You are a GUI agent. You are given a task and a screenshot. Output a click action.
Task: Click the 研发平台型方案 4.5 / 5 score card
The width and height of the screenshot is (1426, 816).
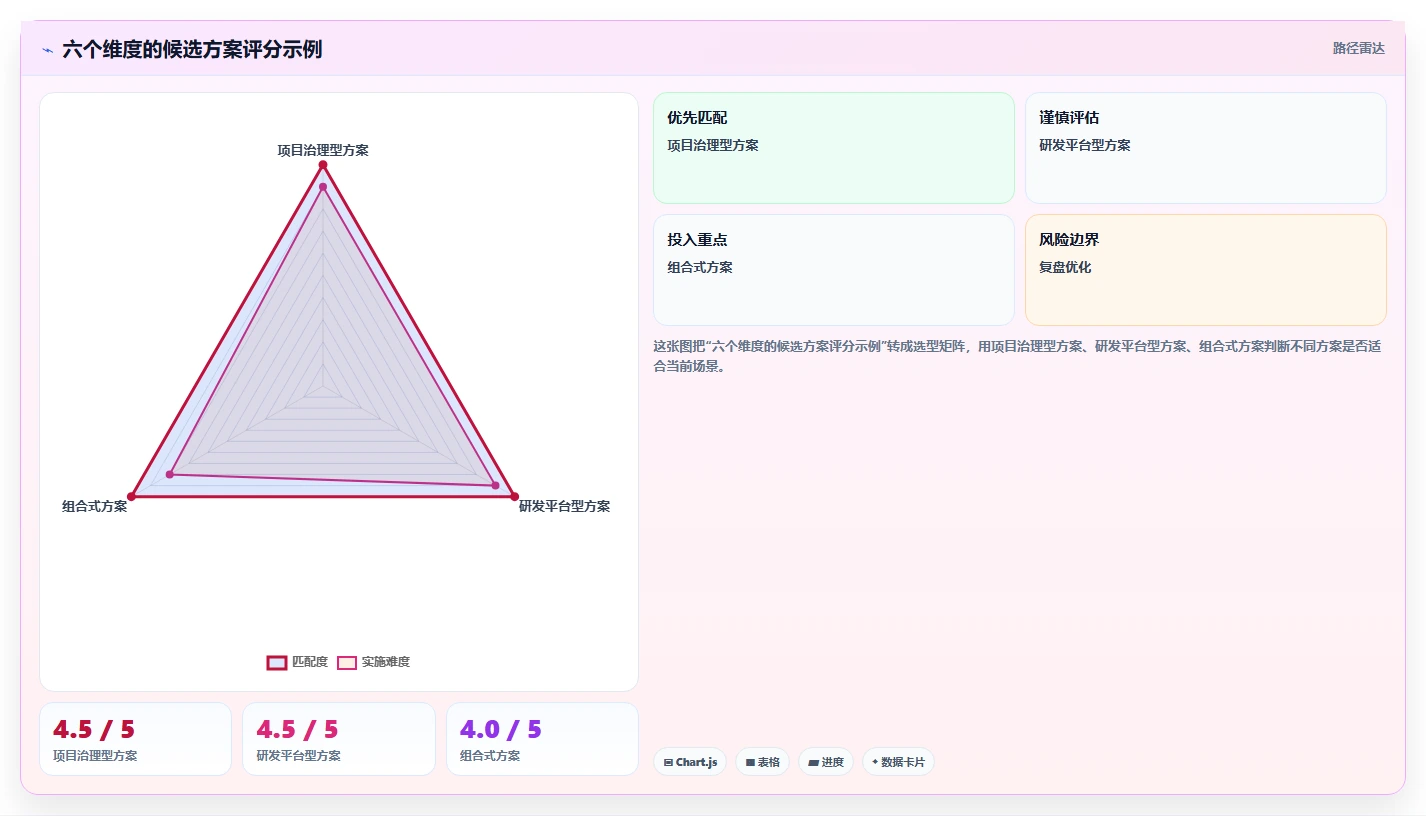point(339,739)
